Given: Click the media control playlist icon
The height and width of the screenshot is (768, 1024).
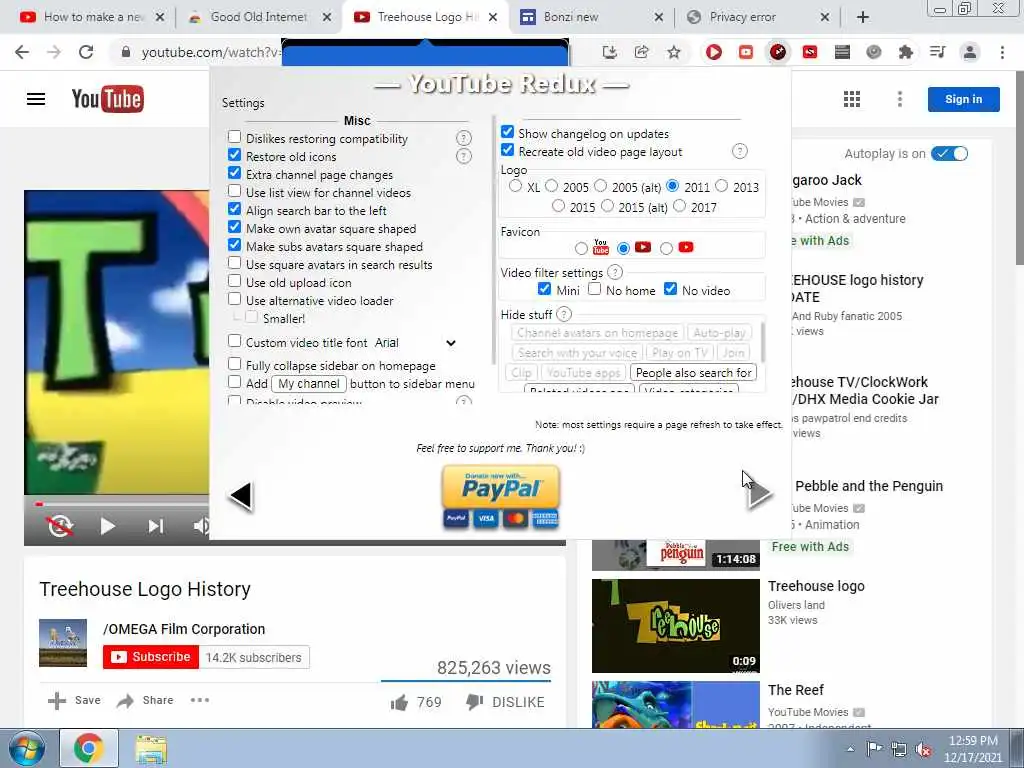Looking at the screenshot, I should point(937,52).
